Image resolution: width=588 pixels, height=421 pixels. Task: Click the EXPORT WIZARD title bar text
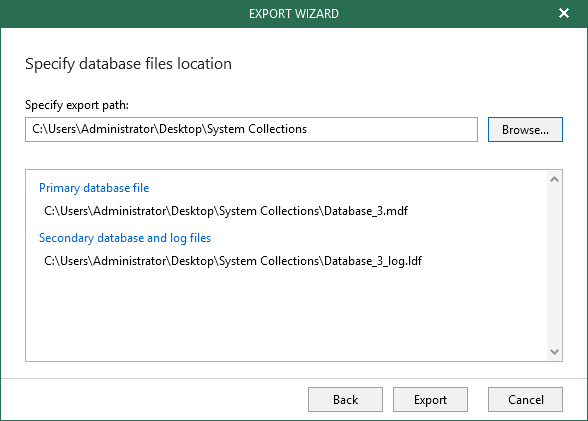(294, 14)
